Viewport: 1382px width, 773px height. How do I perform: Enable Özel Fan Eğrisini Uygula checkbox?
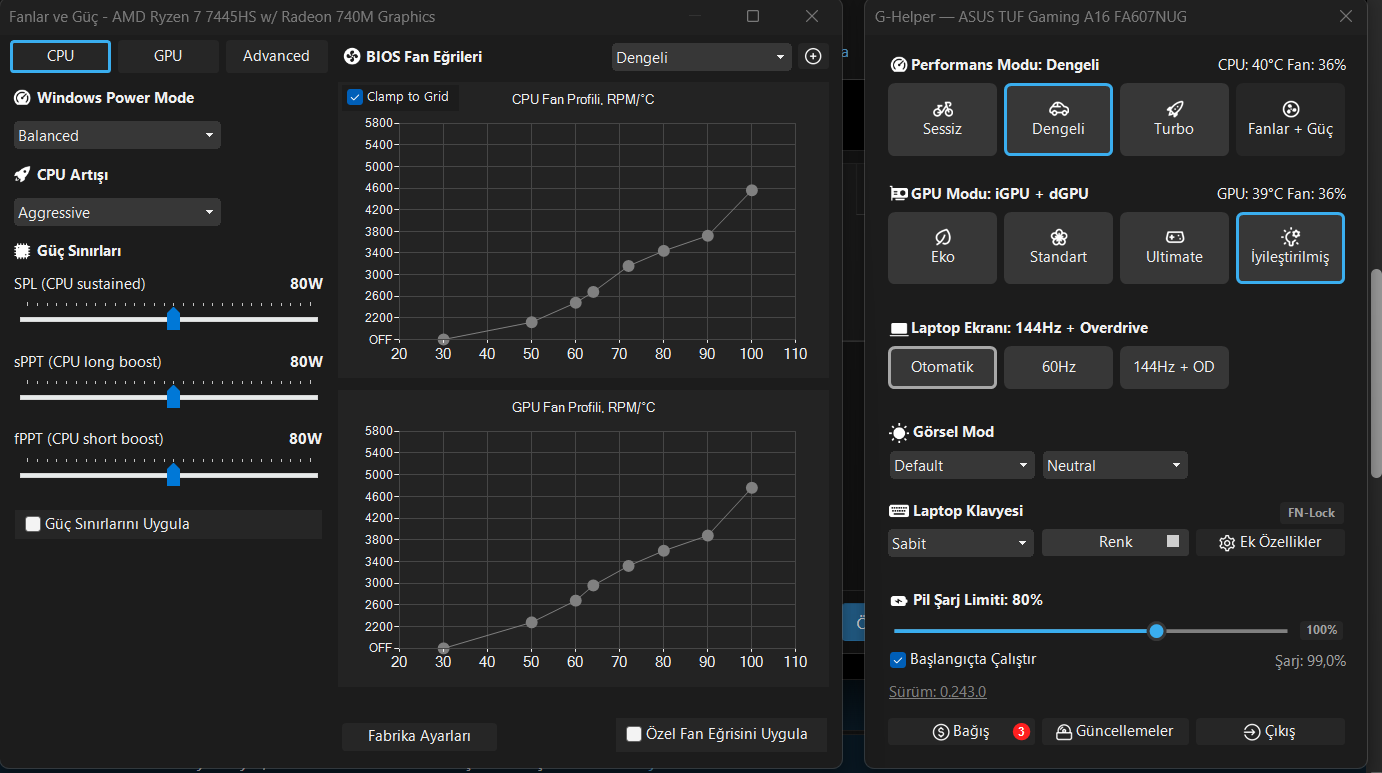click(633, 734)
